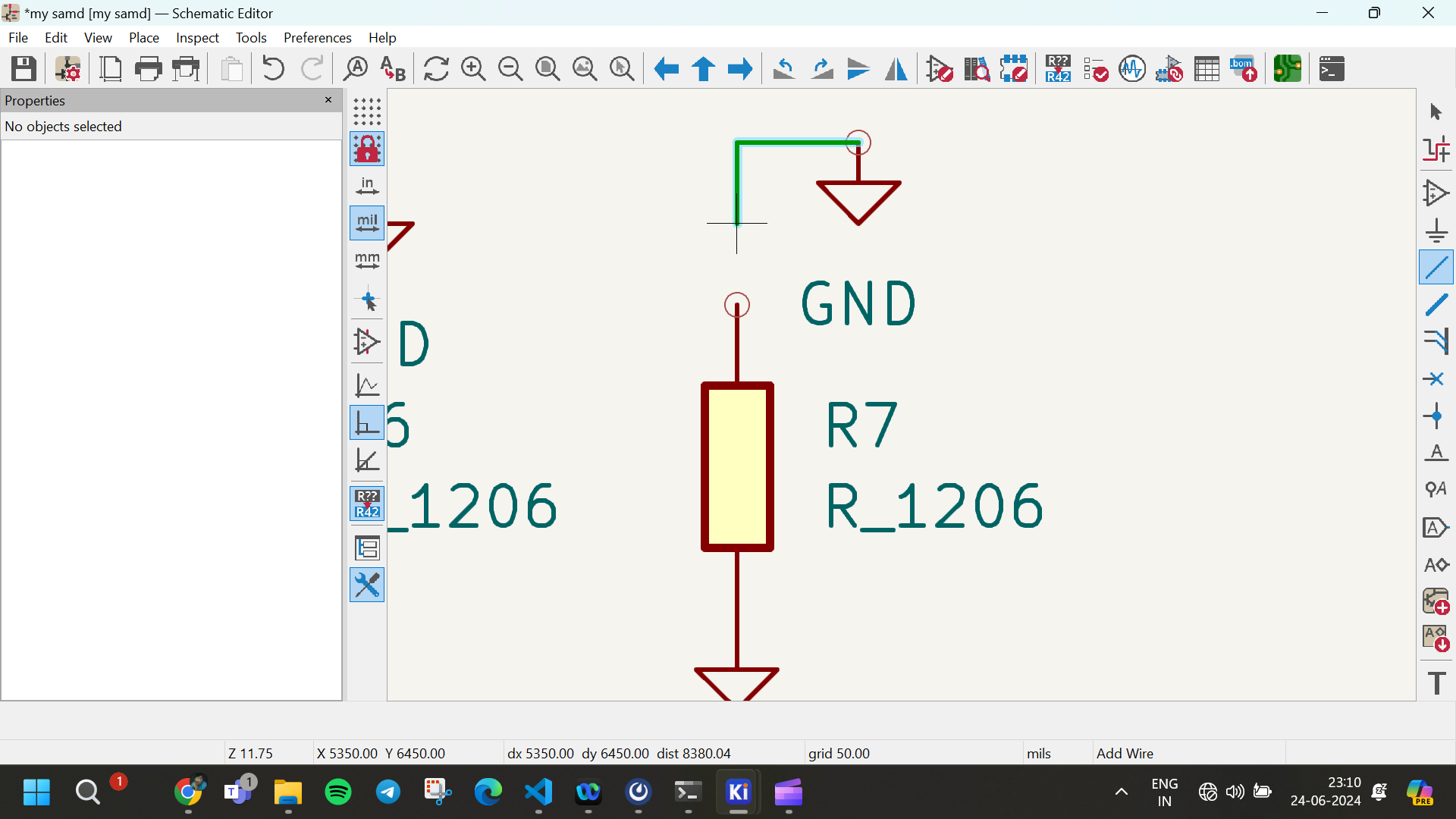Annotate schematic symbols with top R?? R42 icon

coord(1058,69)
